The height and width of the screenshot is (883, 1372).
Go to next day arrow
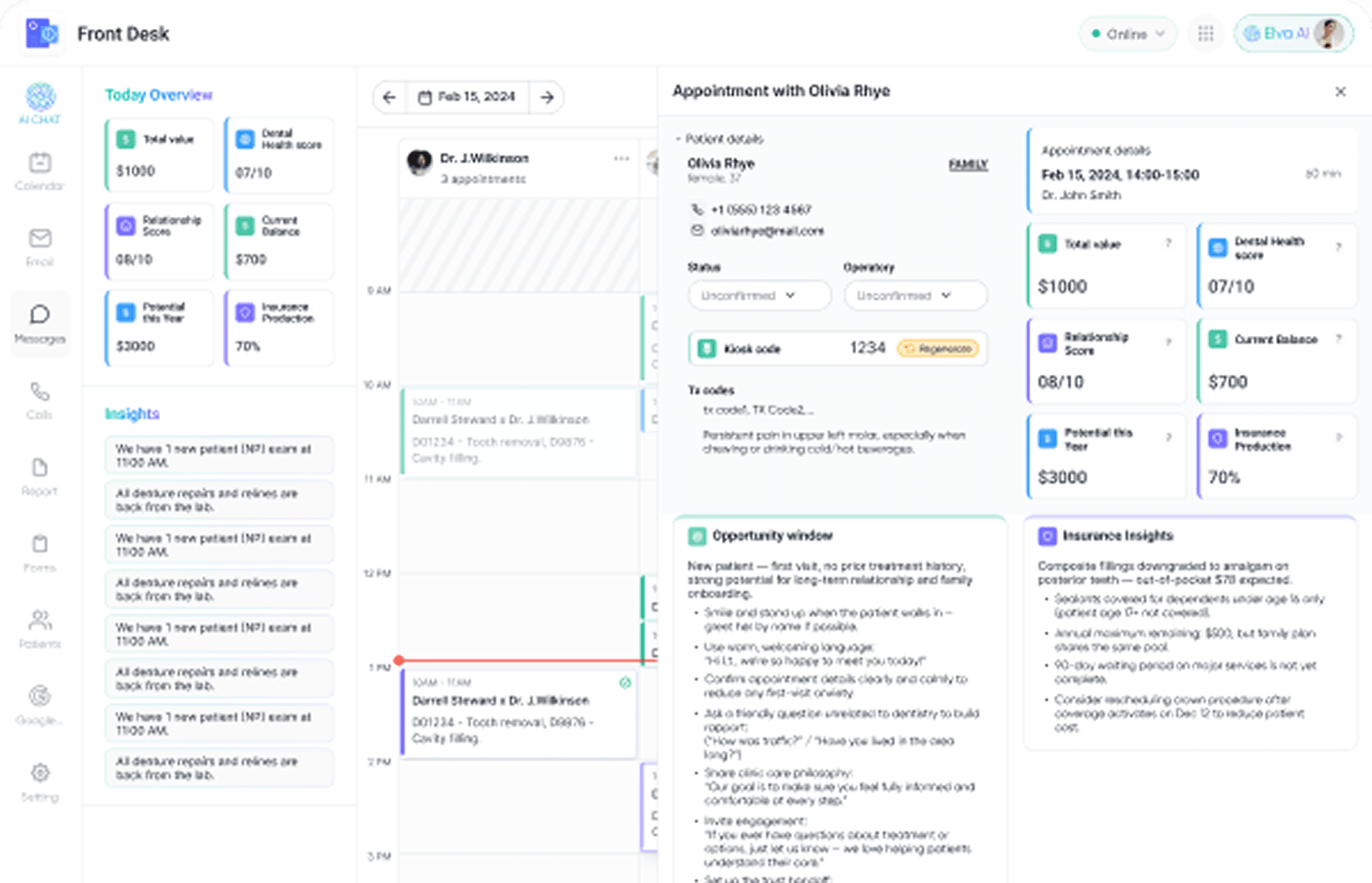pyautogui.click(x=547, y=97)
